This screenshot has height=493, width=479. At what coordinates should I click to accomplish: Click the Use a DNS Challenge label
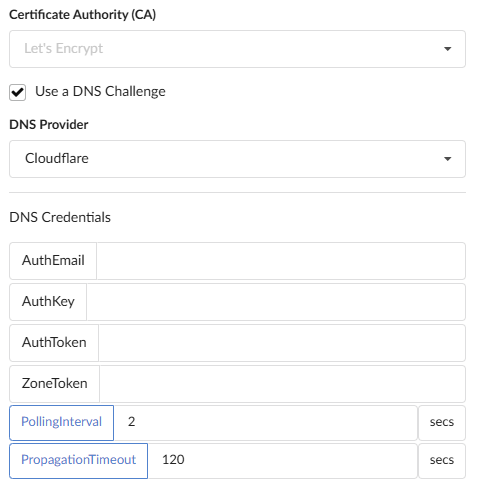tap(100, 91)
